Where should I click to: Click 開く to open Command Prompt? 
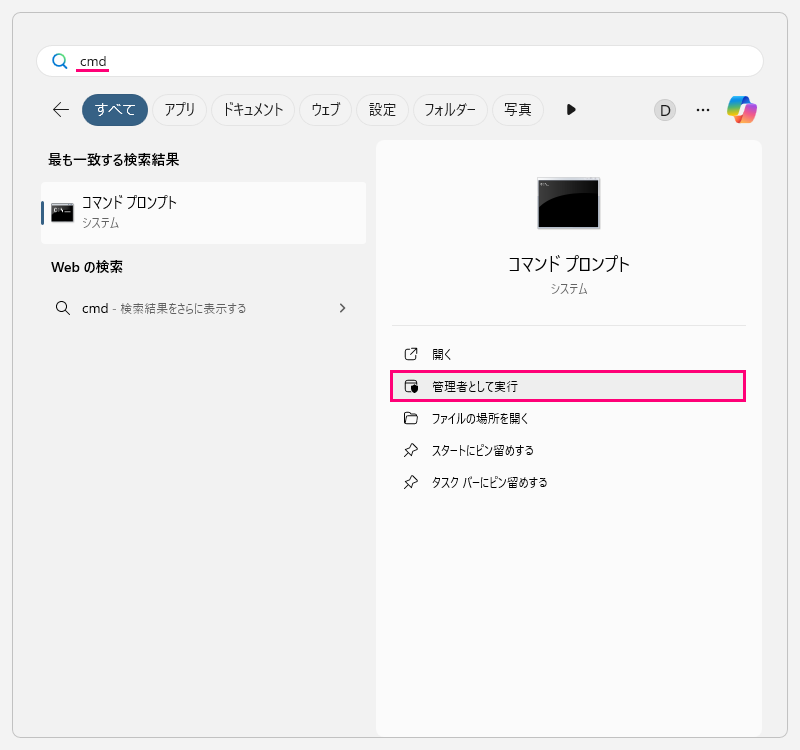pyautogui.click(x=442, y=354)
